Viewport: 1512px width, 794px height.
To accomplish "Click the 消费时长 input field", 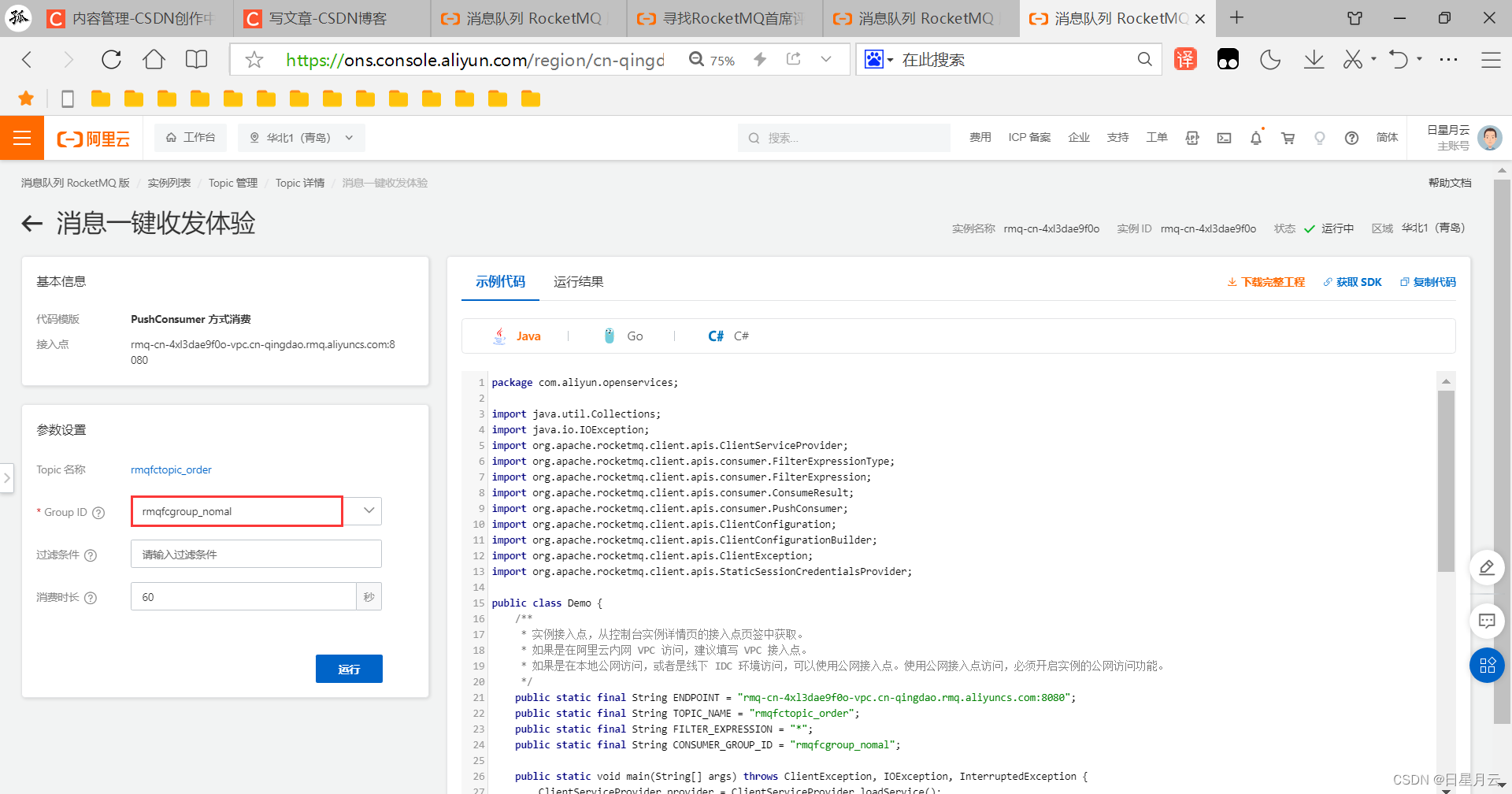I will (x=243, y=596).
